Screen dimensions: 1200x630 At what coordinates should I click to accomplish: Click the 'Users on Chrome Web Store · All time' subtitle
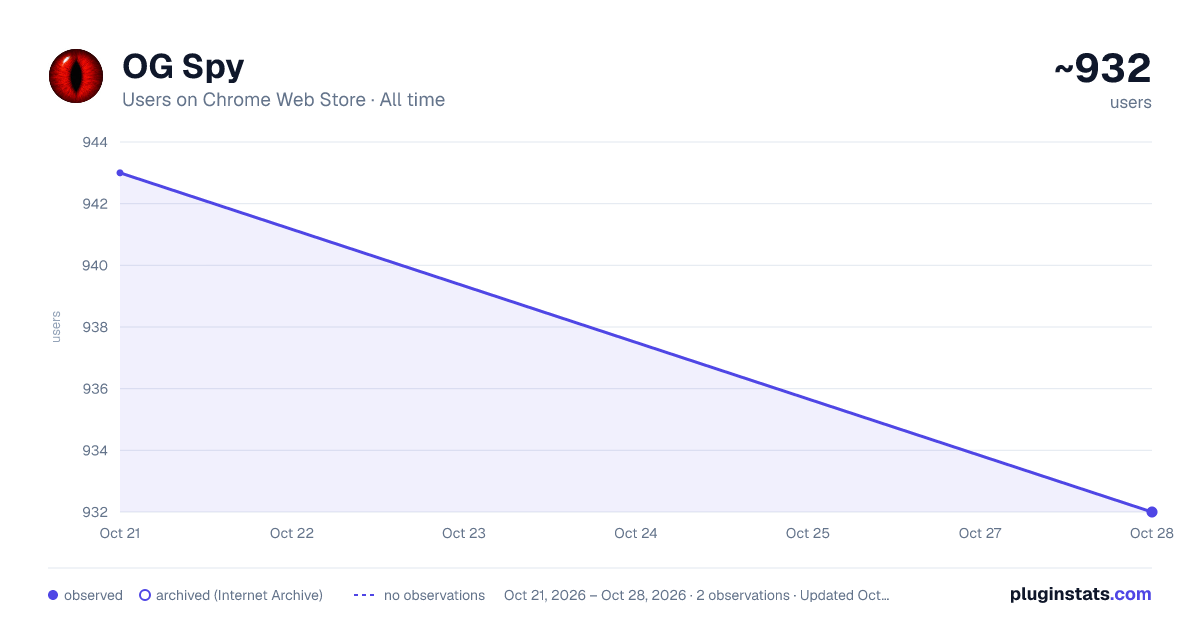(x=283, y=100)
